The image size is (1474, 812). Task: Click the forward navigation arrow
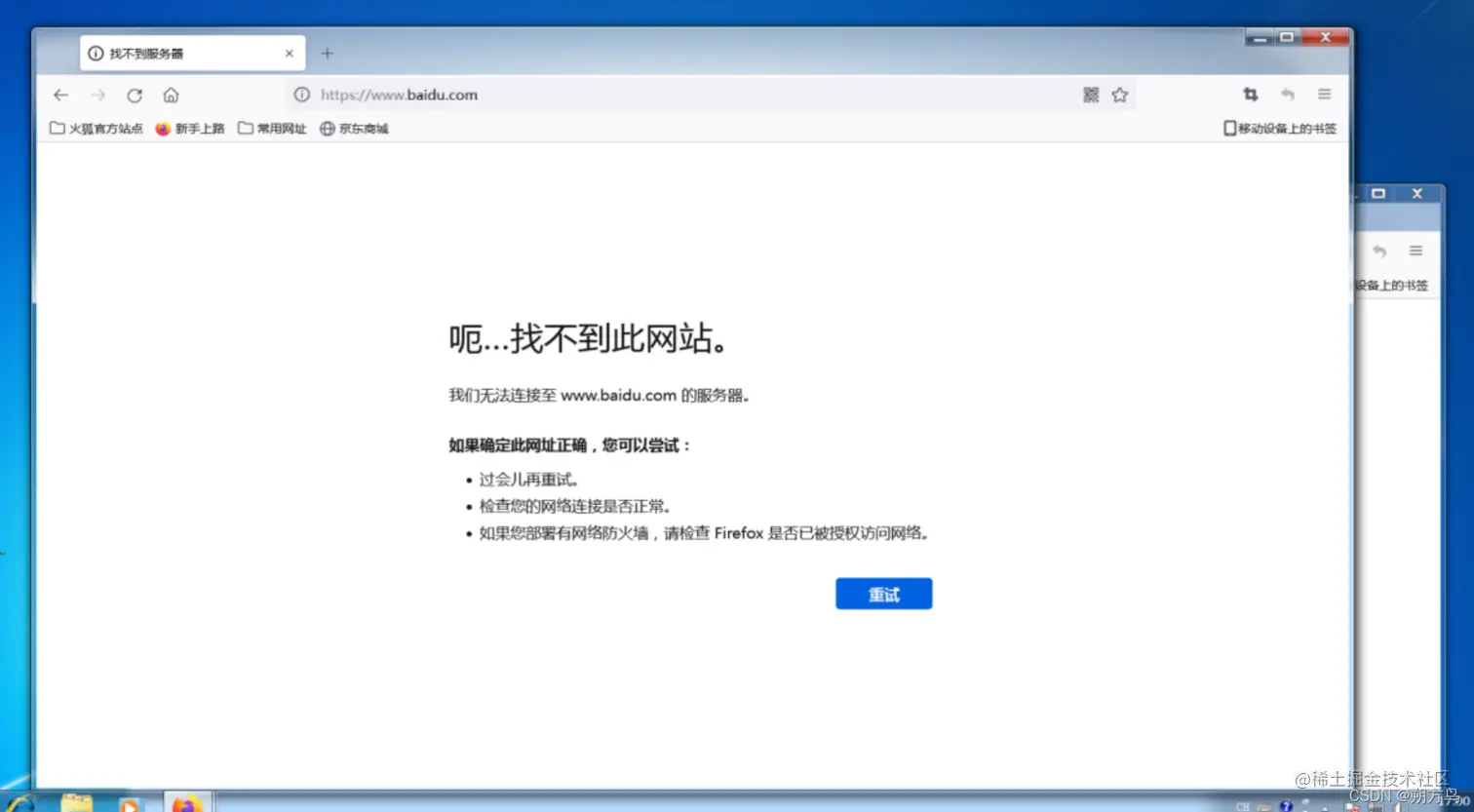point(97,95)
